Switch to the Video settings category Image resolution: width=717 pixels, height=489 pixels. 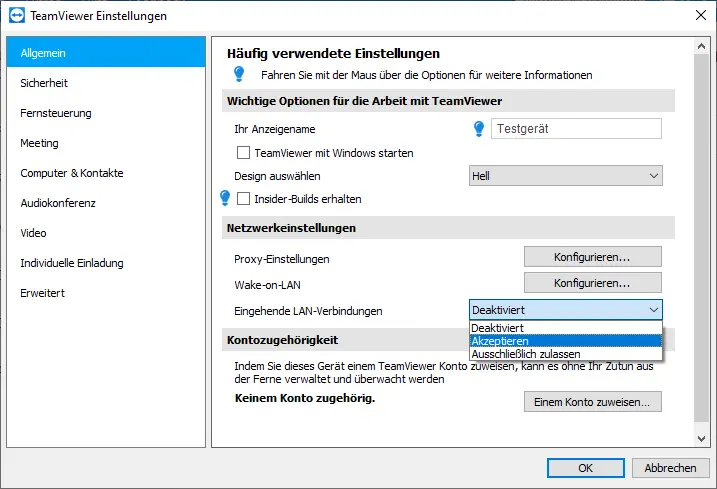point(106,233)
